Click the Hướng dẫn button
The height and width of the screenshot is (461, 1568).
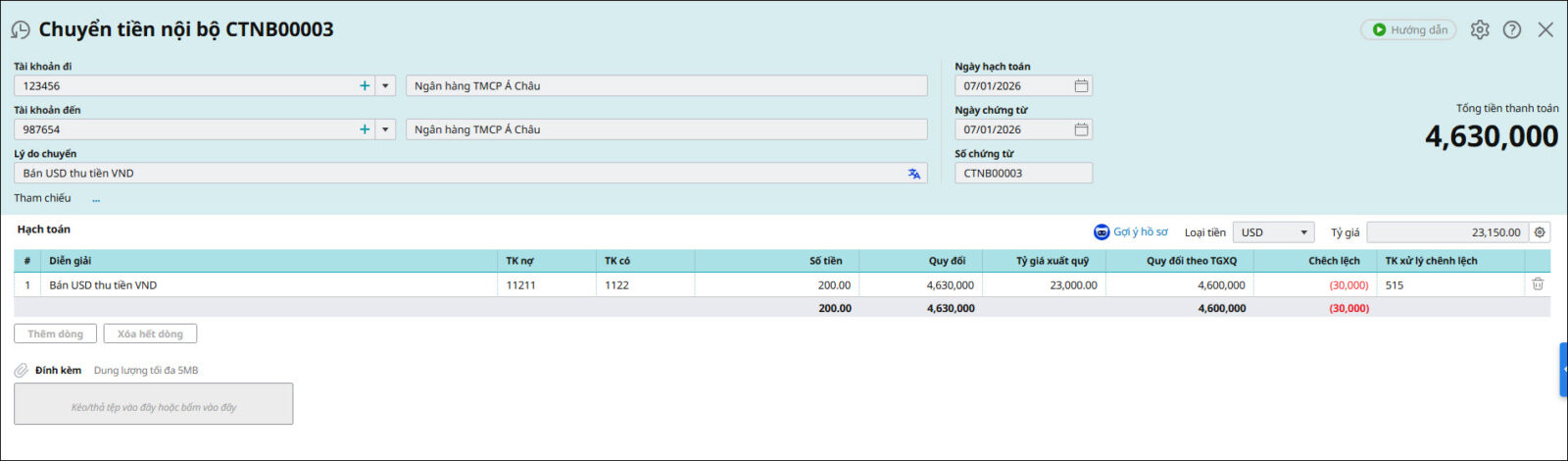(x=1408, y=30)
